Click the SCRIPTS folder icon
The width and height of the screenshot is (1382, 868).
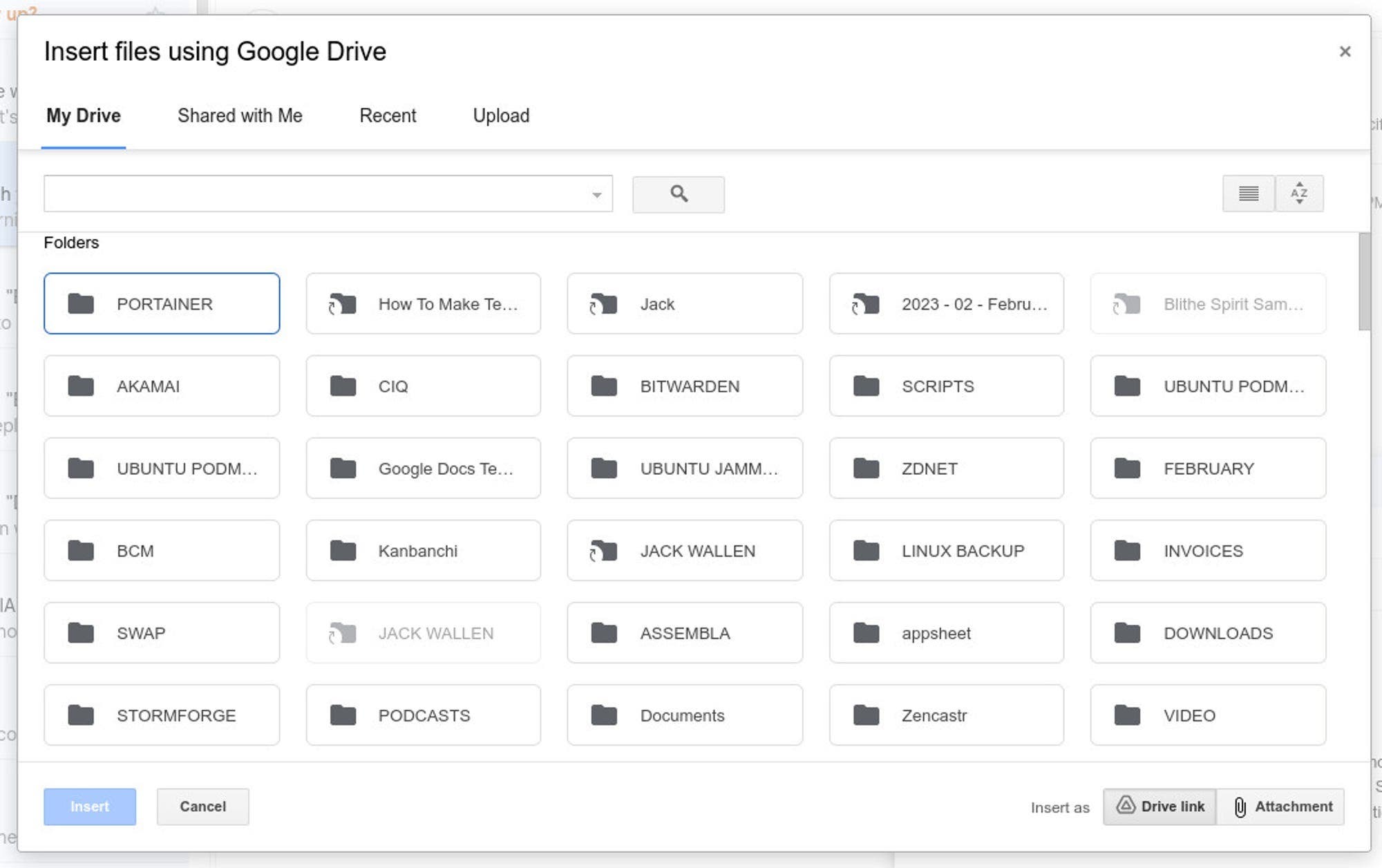click(866, 386)
